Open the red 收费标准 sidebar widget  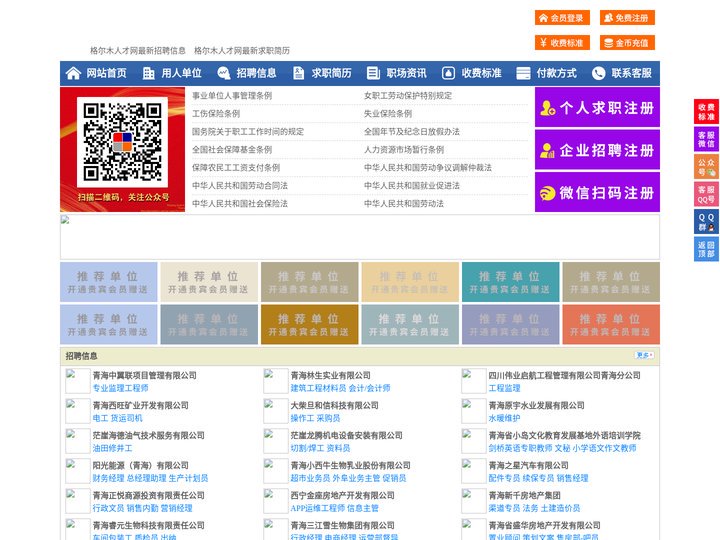coord(706,112)
